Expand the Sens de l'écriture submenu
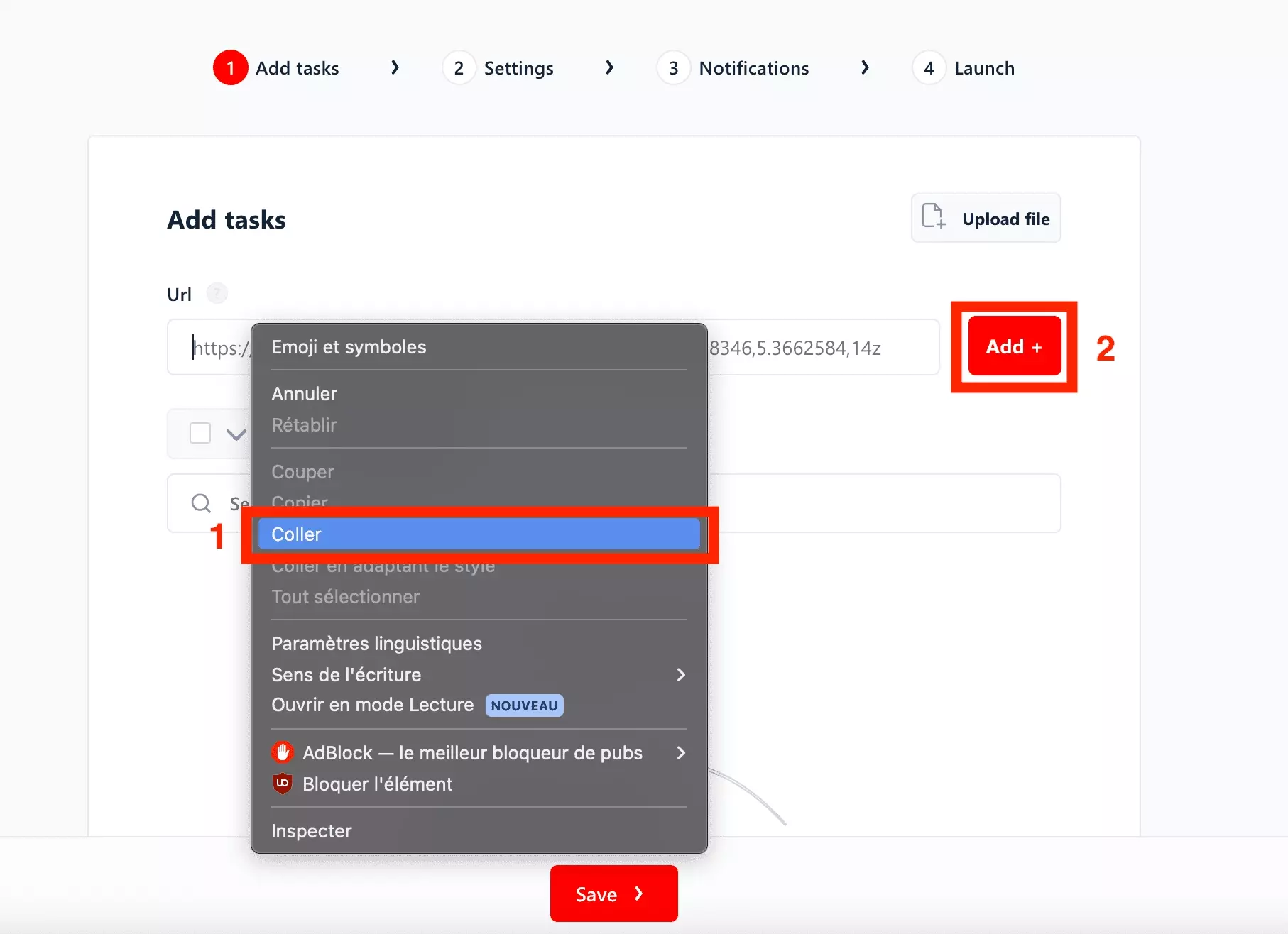 tap(680, 675)
